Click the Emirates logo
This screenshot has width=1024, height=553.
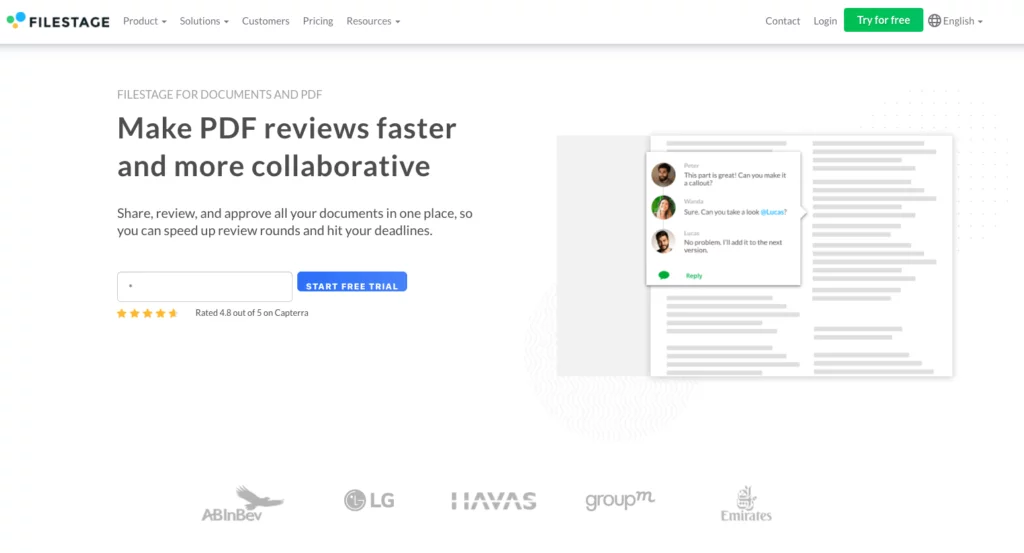[746, 504]
